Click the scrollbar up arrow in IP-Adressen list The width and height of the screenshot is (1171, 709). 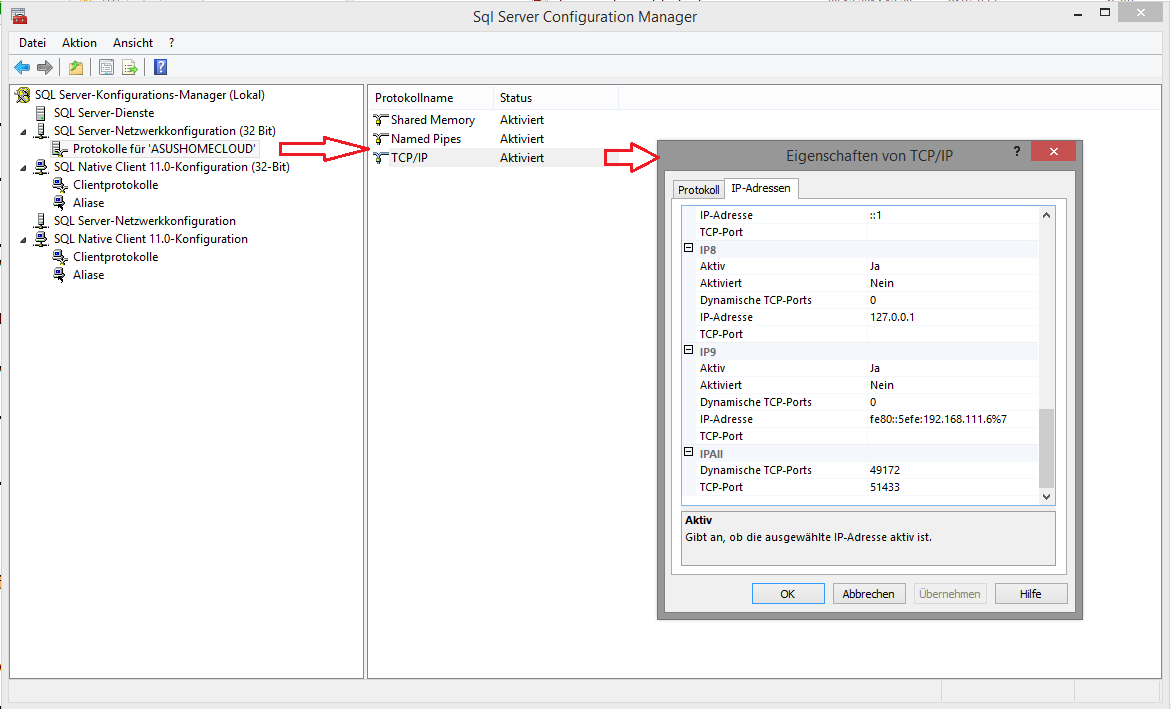coord(1047,215)
